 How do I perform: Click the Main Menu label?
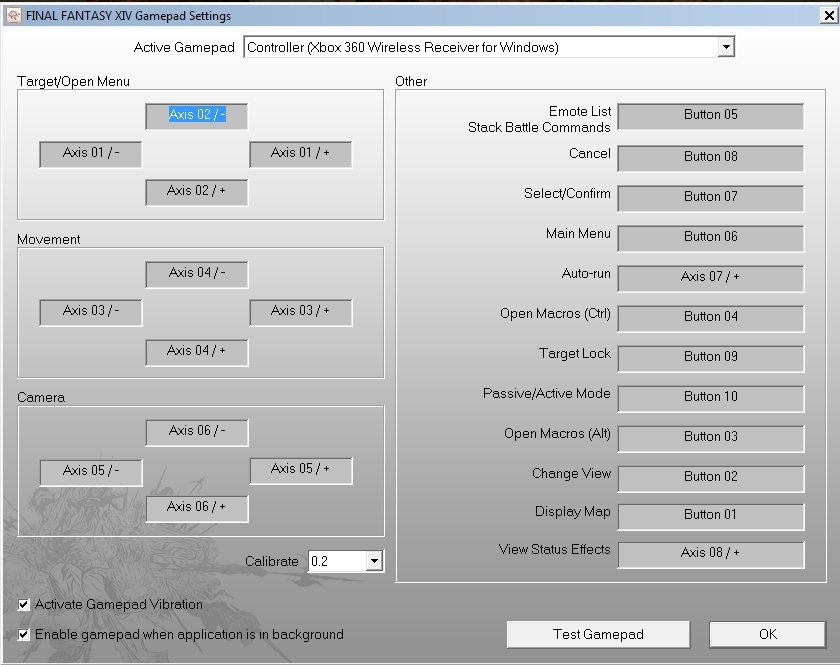pyautogui.click(x=578, y=234)
